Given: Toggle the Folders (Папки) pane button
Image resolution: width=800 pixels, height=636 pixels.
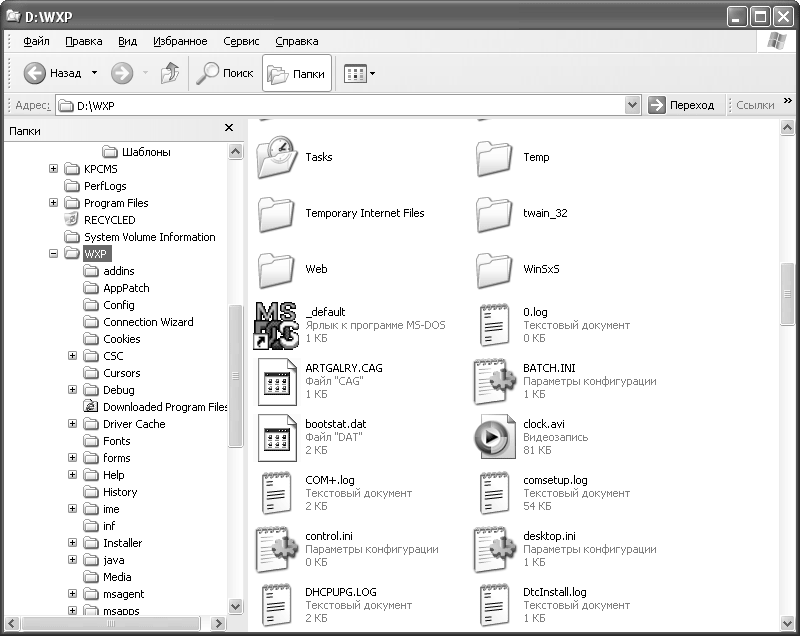Looking at the screenshot, I should pyautogui.click(x=296, y=73).
